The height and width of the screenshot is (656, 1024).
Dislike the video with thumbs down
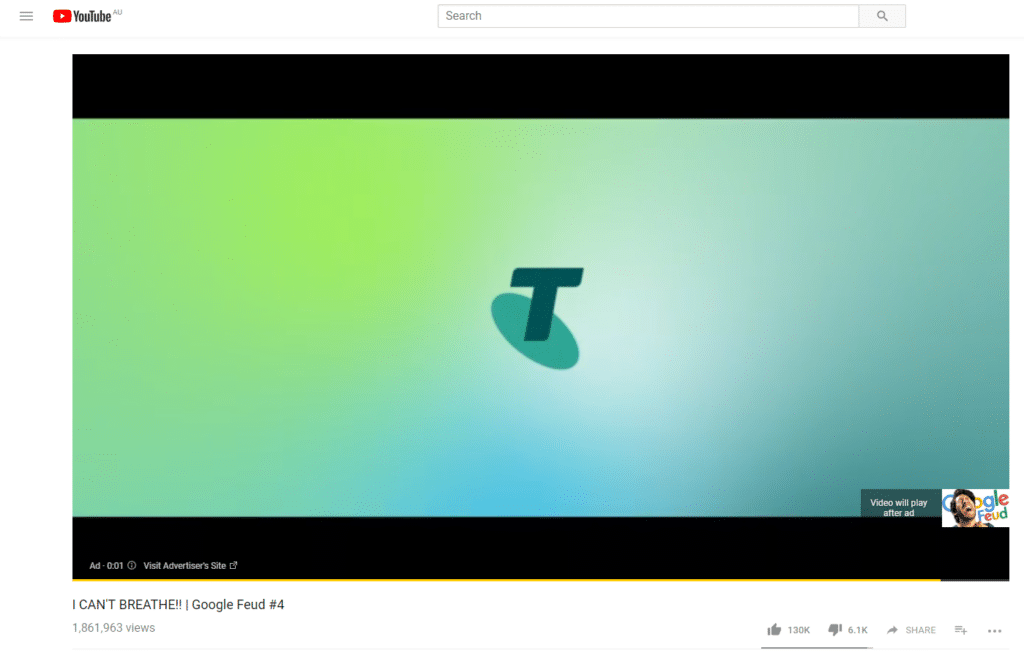(835, 630)
